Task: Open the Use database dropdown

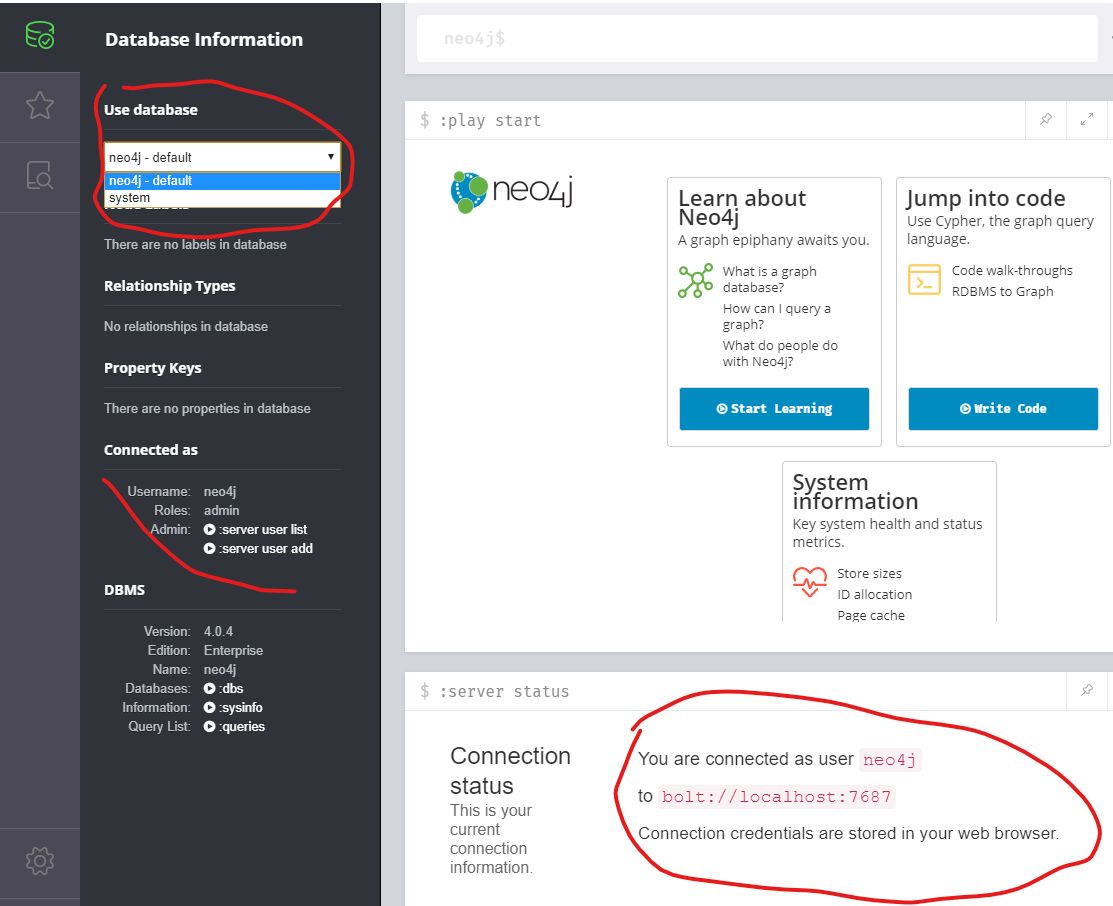Action: (x=222, y=157)
